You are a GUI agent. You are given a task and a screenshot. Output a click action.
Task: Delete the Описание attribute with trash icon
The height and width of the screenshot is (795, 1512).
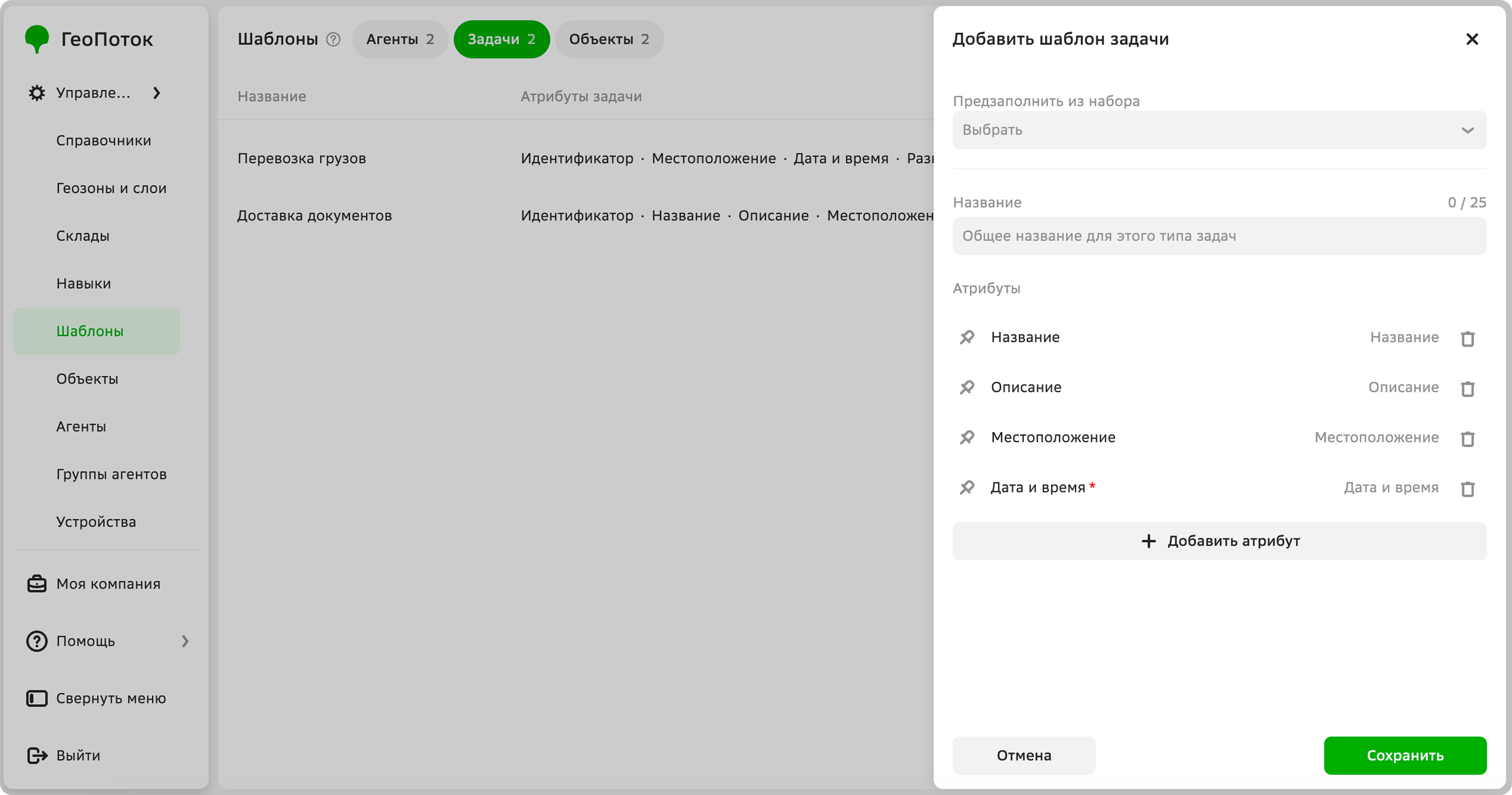1467,389
